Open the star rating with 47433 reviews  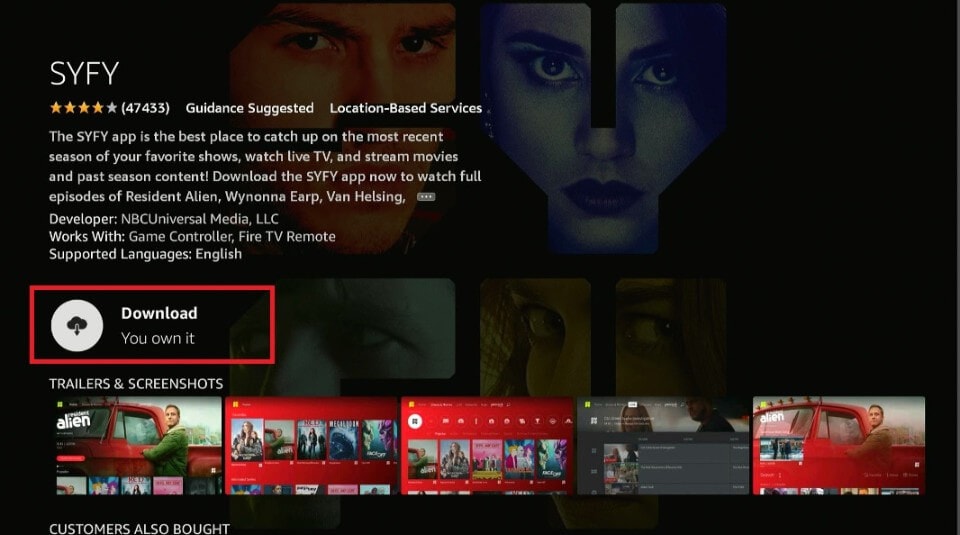(110, 108)
